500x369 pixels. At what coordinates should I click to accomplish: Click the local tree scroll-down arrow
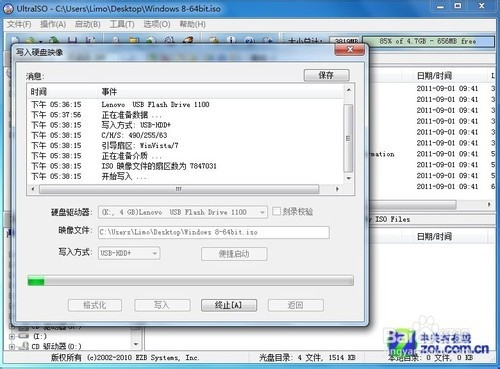pos(136,344)
